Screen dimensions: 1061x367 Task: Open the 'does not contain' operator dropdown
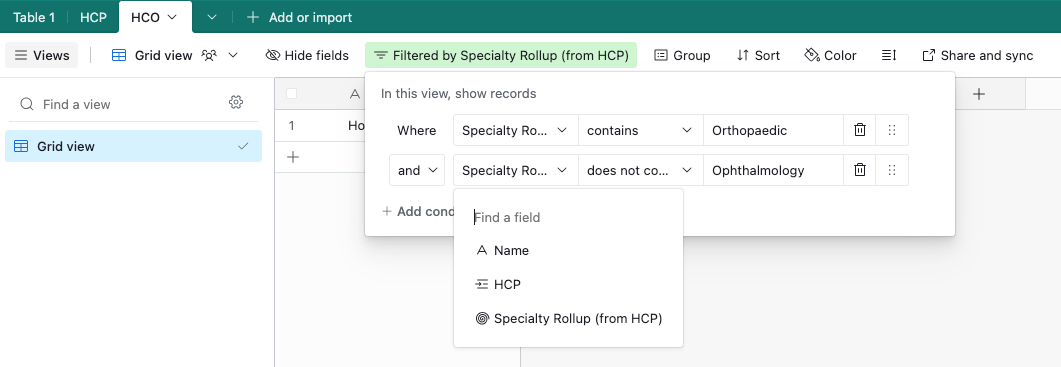pyautogui.click(x=640, y=170)
